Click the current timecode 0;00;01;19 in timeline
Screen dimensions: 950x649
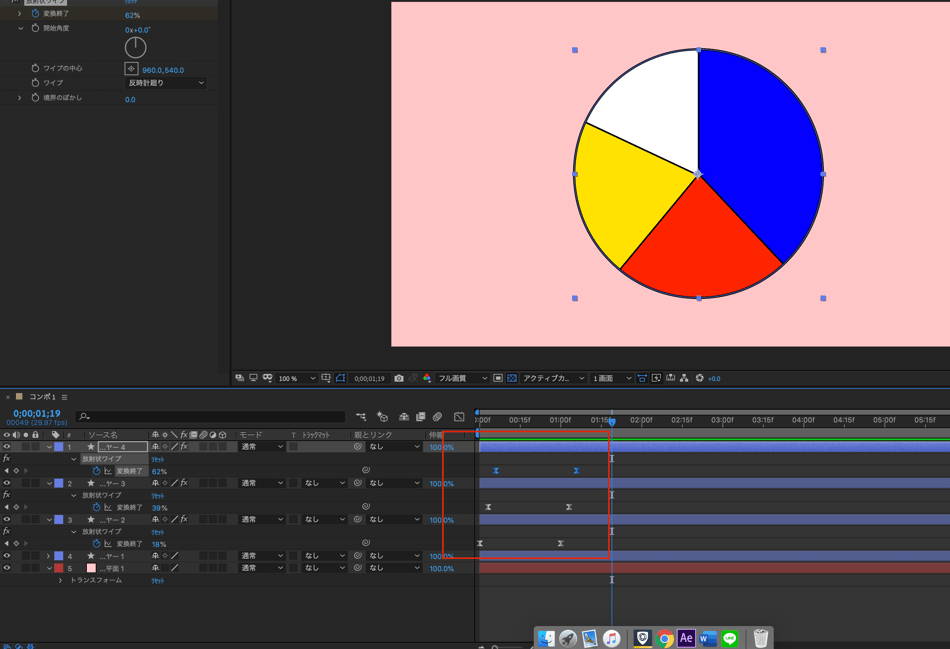pyautogui.click(x=36, y=413)
